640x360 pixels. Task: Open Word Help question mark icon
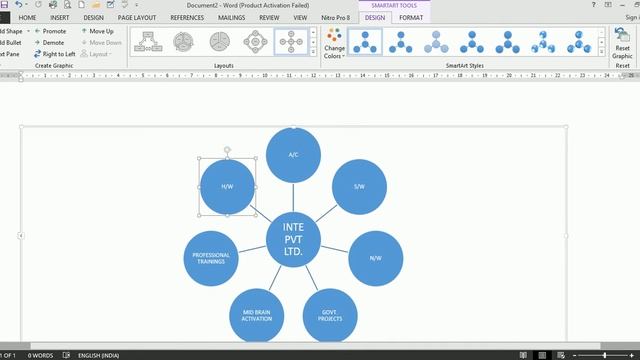pyautogui.click(x=593, y=5)
